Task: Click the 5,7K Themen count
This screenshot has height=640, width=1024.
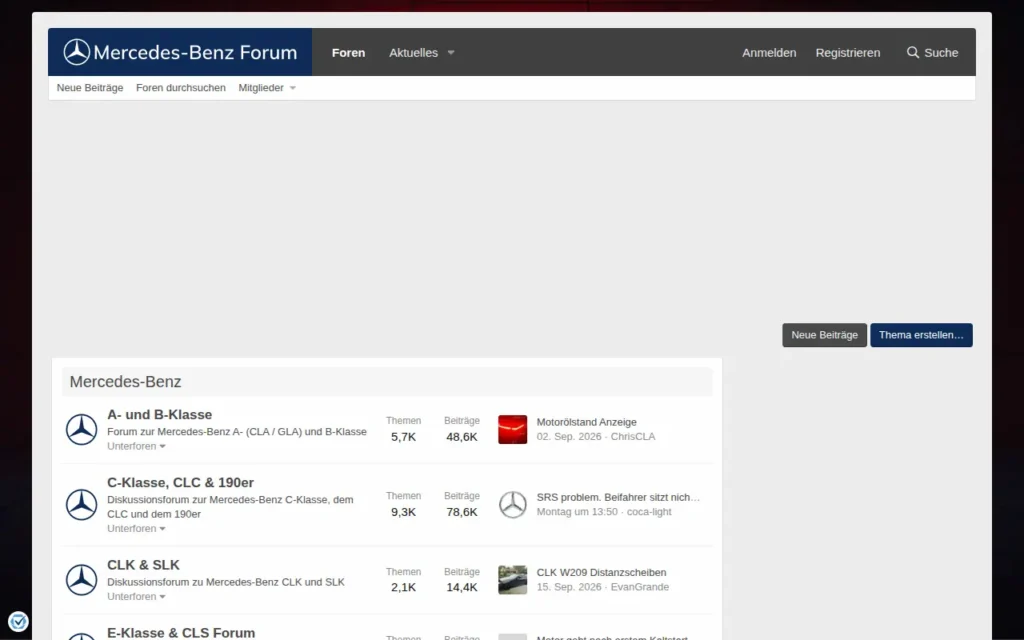Action: [404, 437]
